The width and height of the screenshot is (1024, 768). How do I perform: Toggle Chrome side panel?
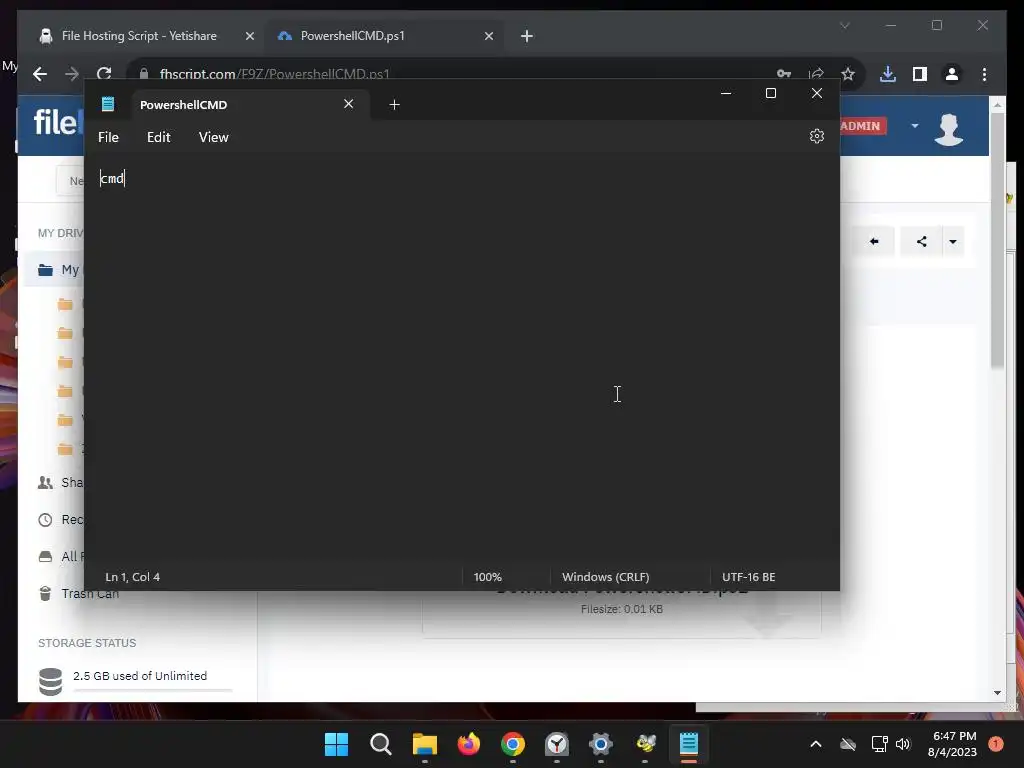click(920, 74)
